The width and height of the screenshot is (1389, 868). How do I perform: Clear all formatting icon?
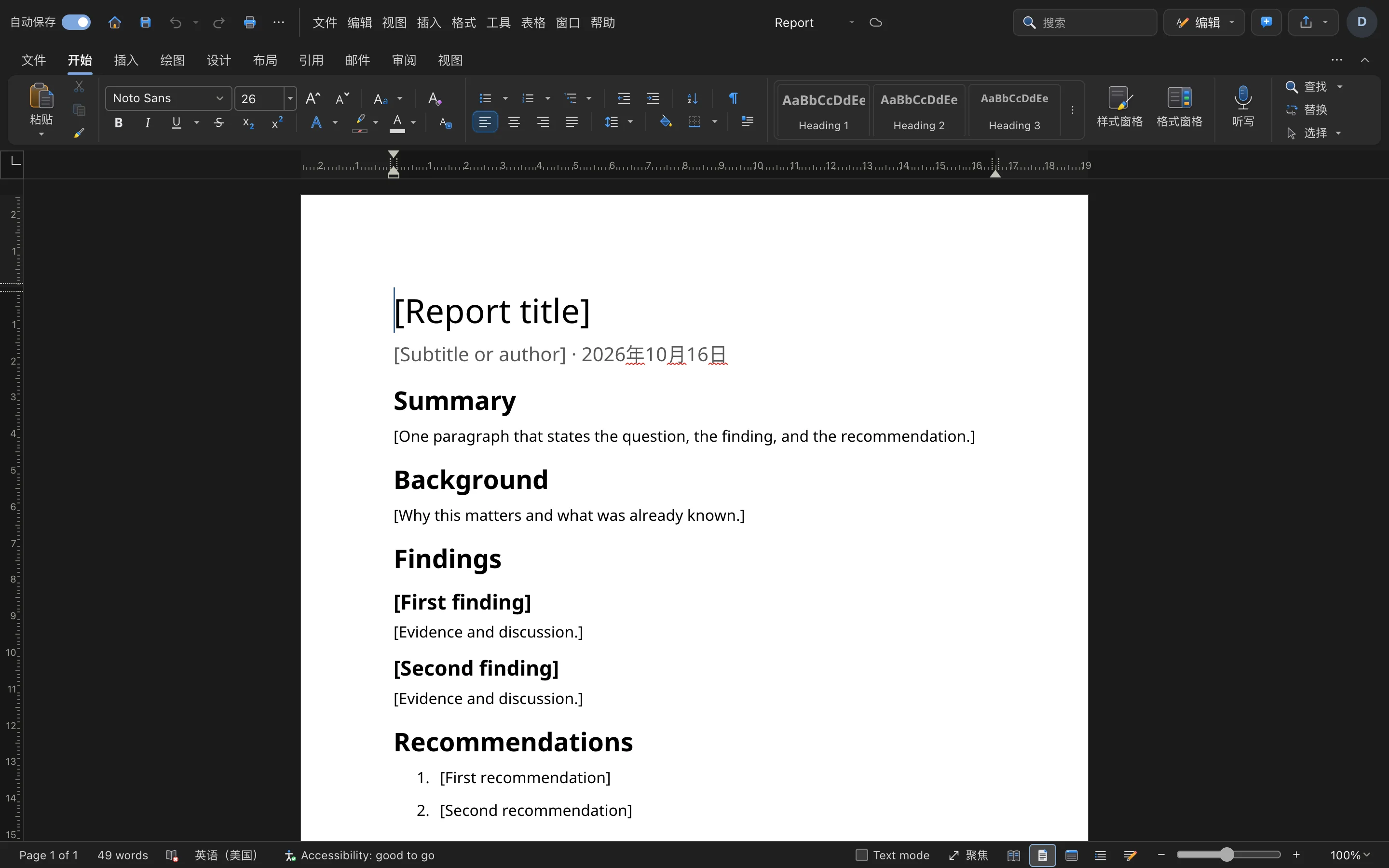pos(435,98)
